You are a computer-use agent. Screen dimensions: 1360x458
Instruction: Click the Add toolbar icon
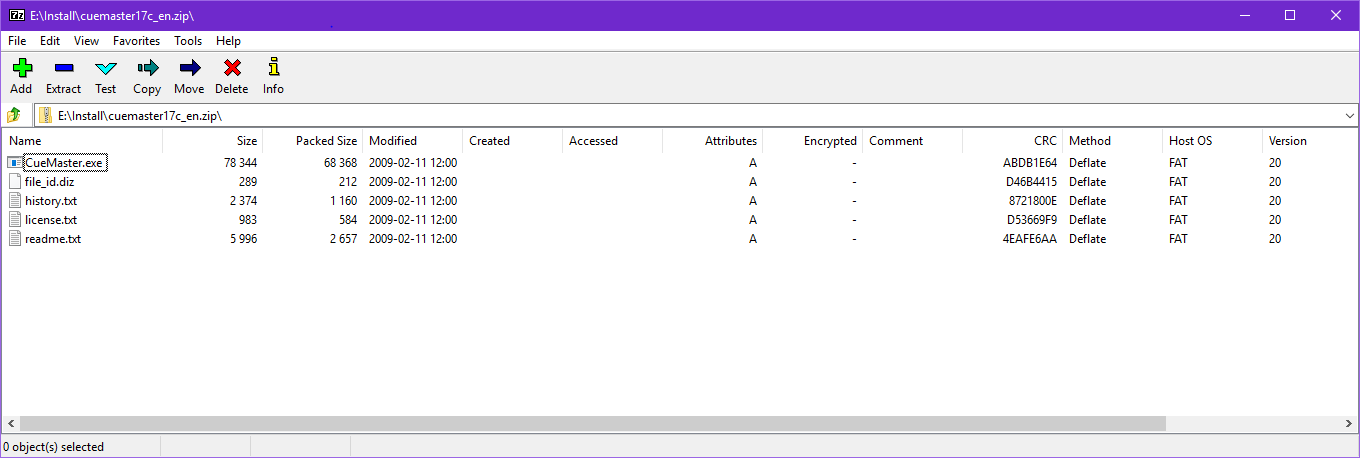[21, 68]
